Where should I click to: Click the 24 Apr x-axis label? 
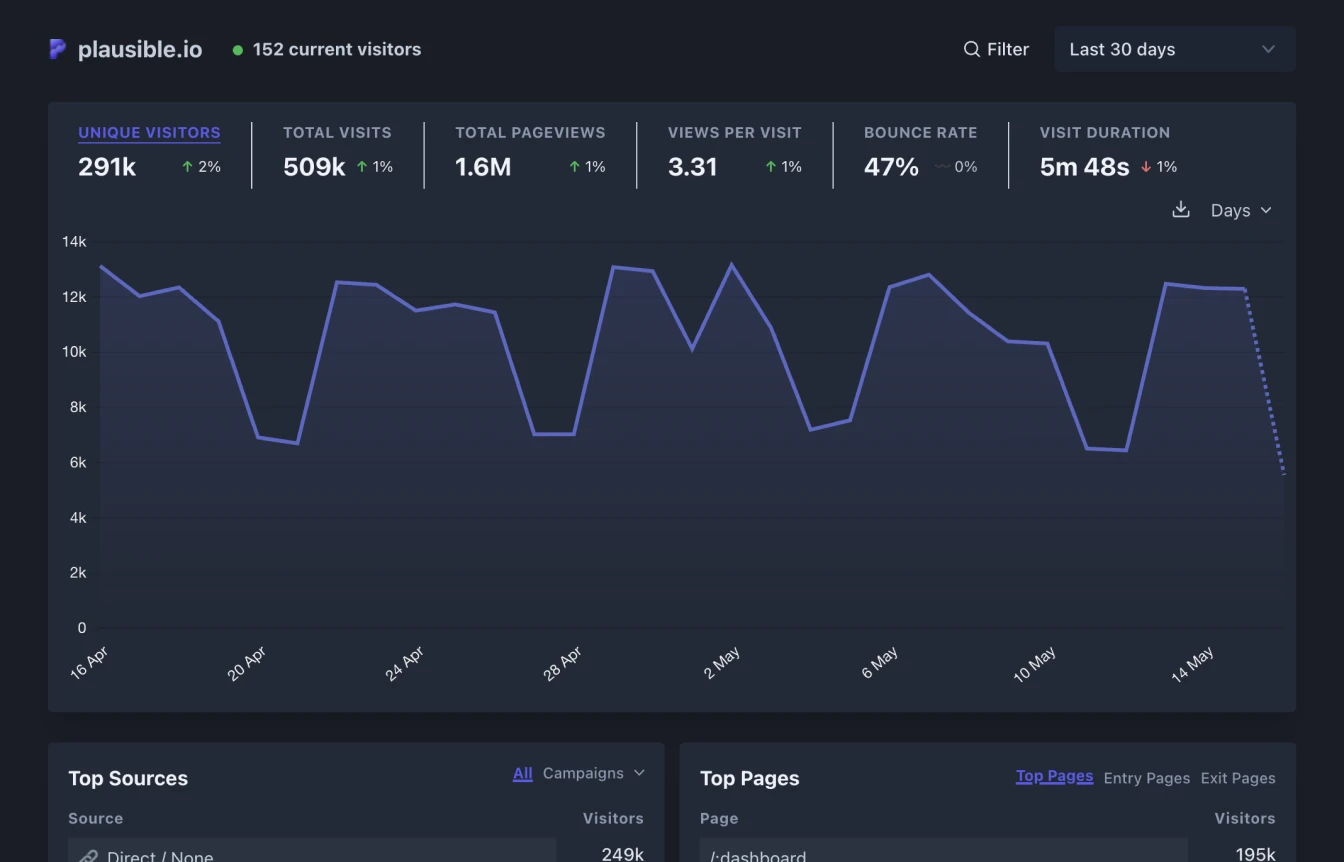(405, 664)
